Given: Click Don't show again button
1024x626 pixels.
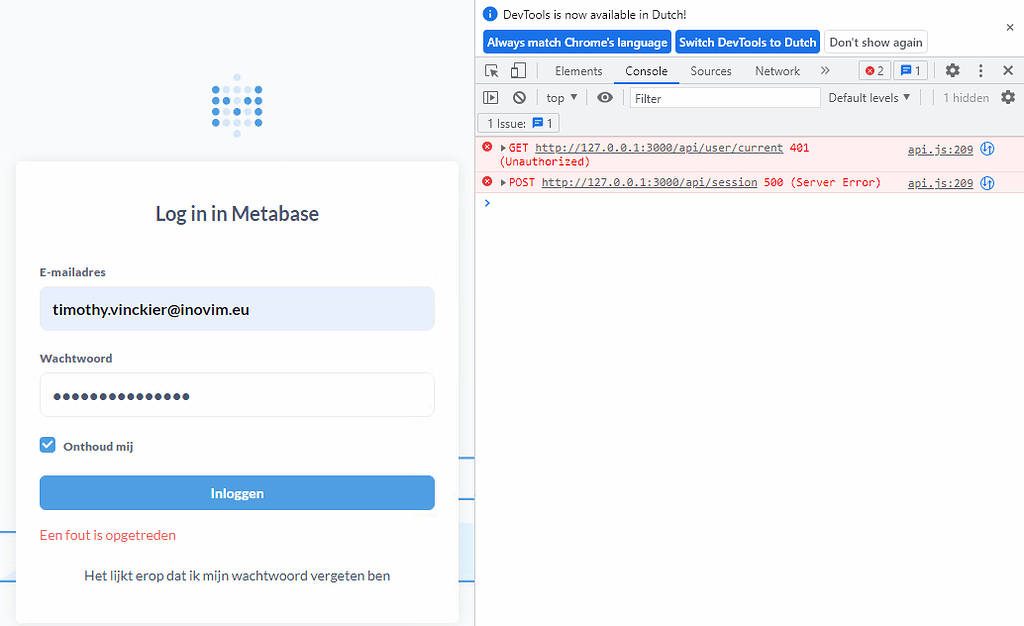Looking at the screenshot, I should pos(876,42).
